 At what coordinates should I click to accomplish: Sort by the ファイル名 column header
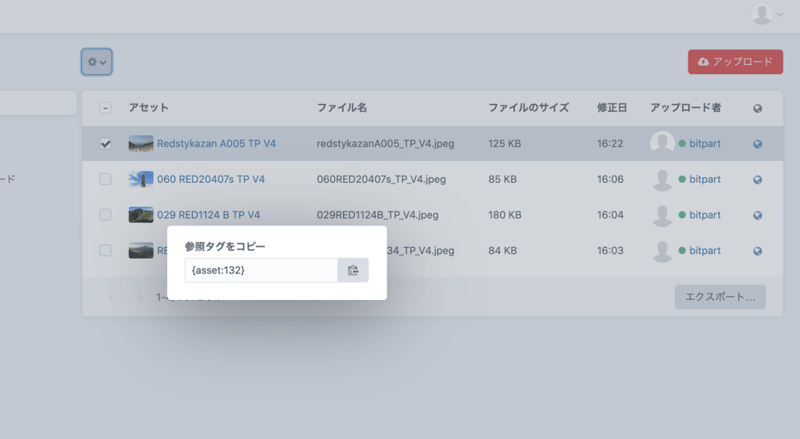[342, 108]
